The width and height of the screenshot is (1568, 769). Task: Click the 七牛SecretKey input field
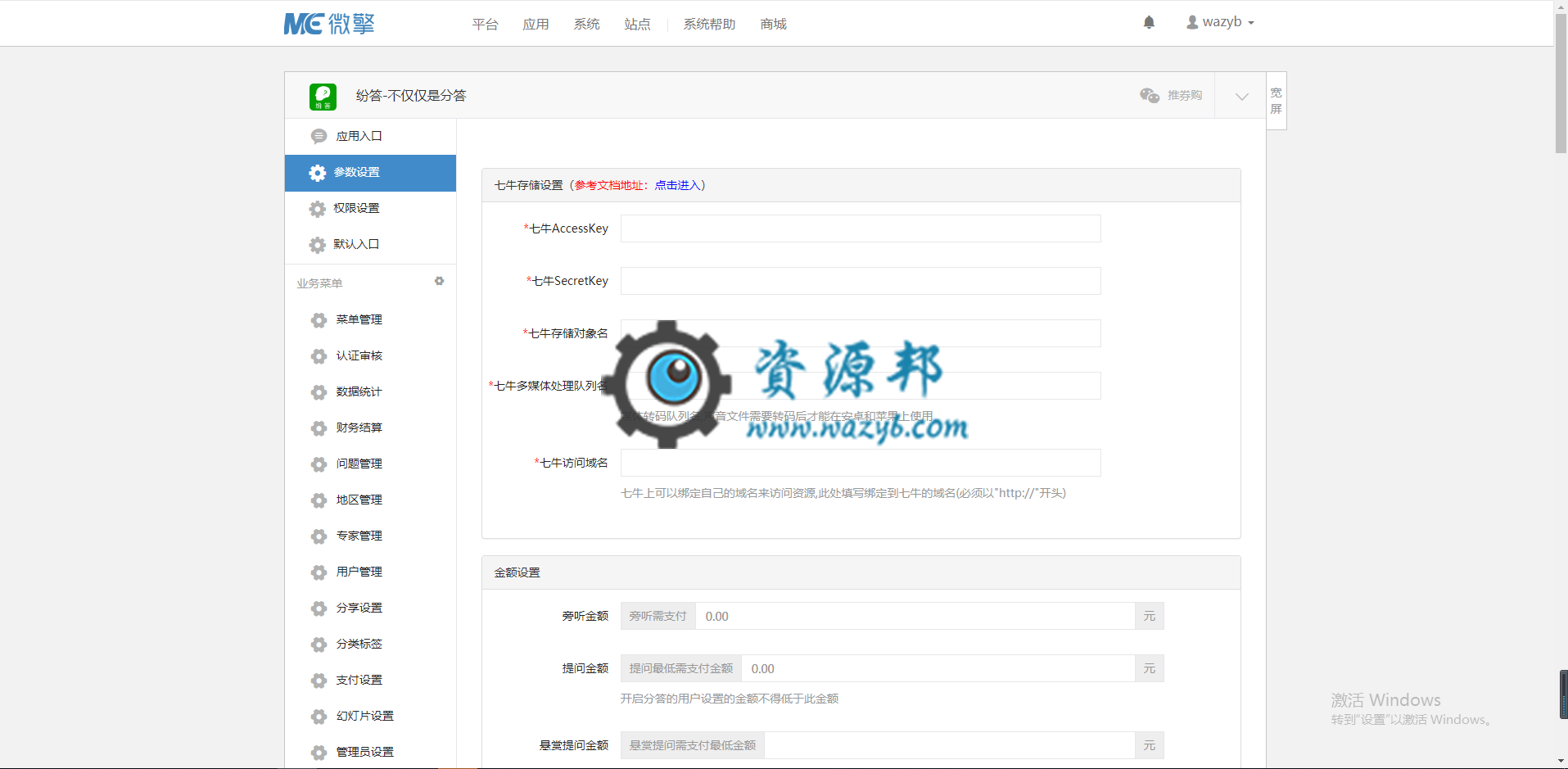pyautogui.click(x=861, y=281)
